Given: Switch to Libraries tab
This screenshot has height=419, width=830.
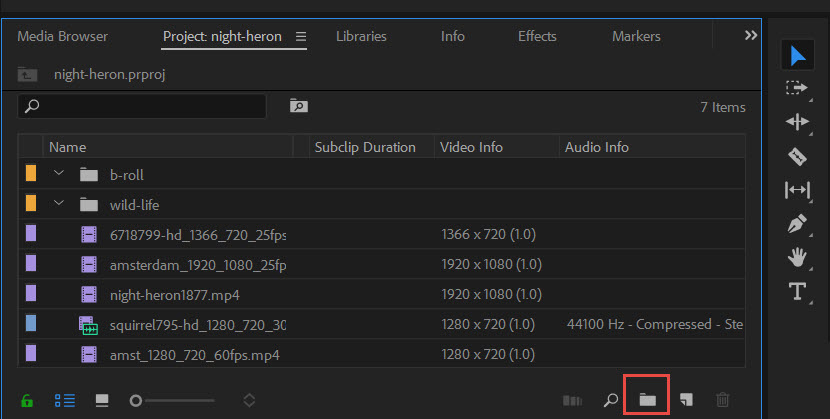Looking at the screenshot, I should click(x=362, y=37).
